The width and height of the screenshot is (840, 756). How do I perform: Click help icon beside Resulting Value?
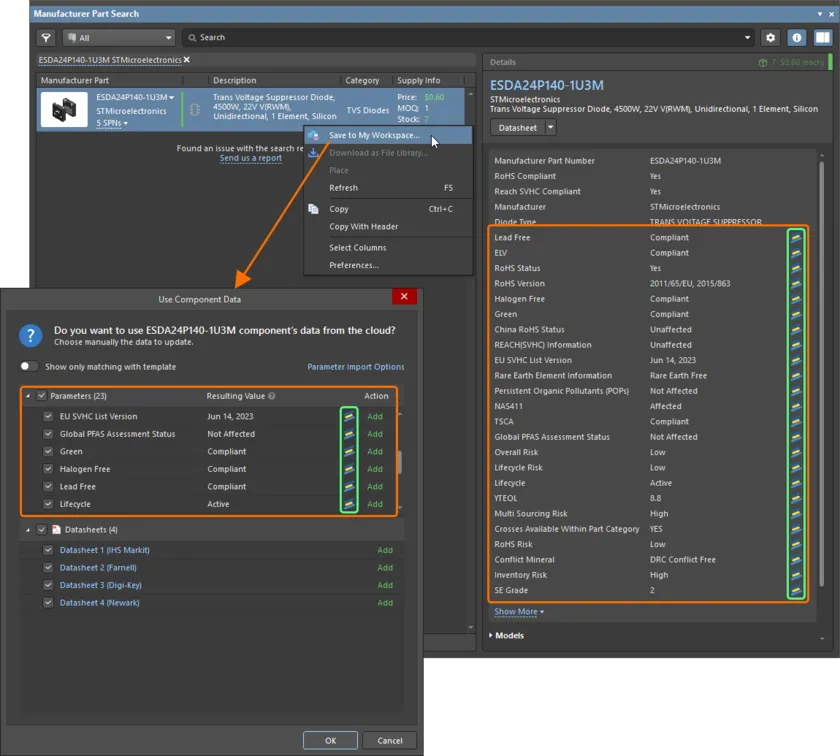(x=272, y=396)
